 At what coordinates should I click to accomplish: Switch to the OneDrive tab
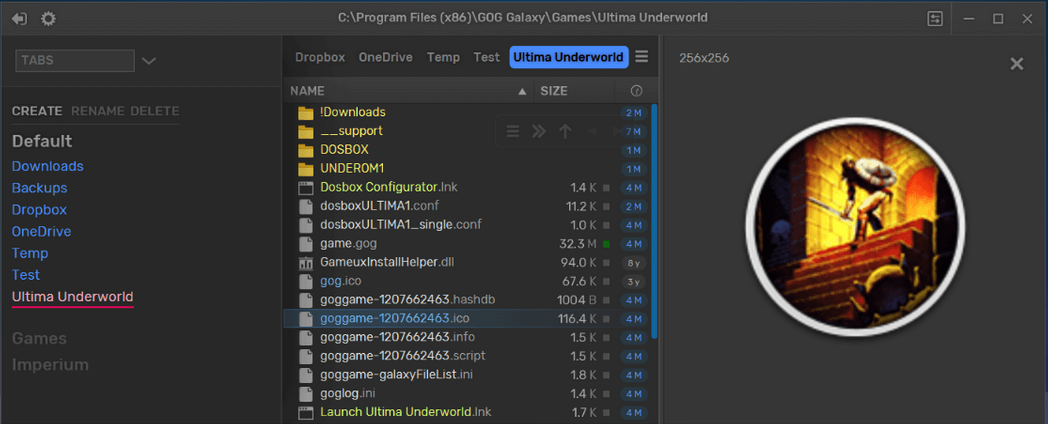click(x=386, y=58)
